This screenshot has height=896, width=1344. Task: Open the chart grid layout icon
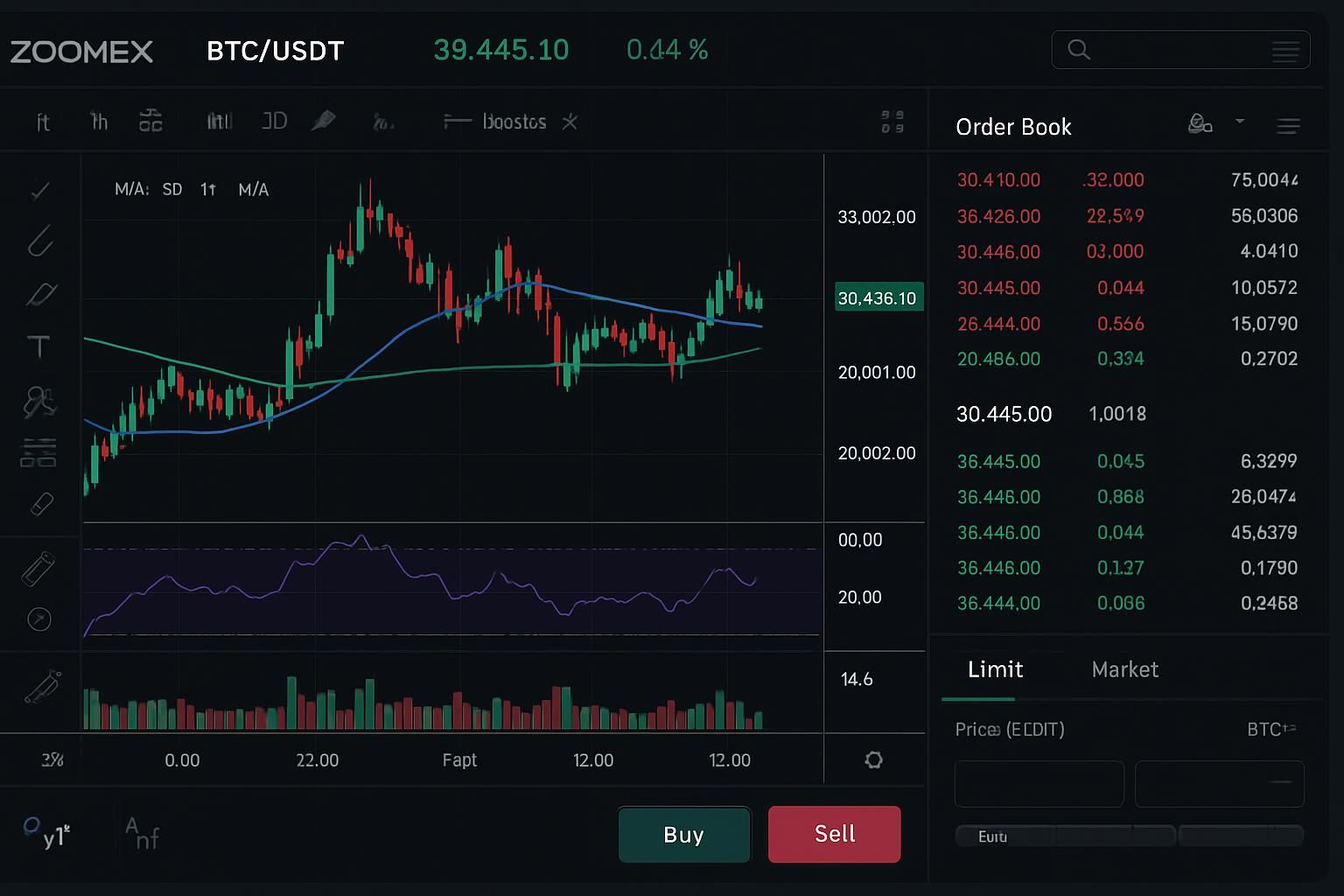pos(892,122)
